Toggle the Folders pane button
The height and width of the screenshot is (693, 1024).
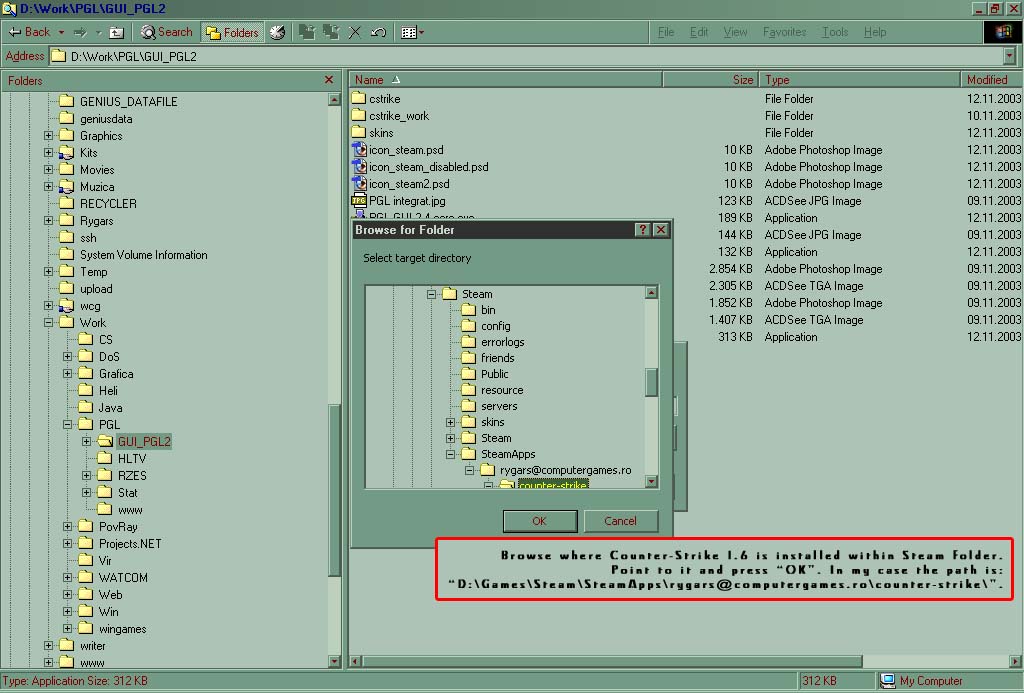pos(232,32)
